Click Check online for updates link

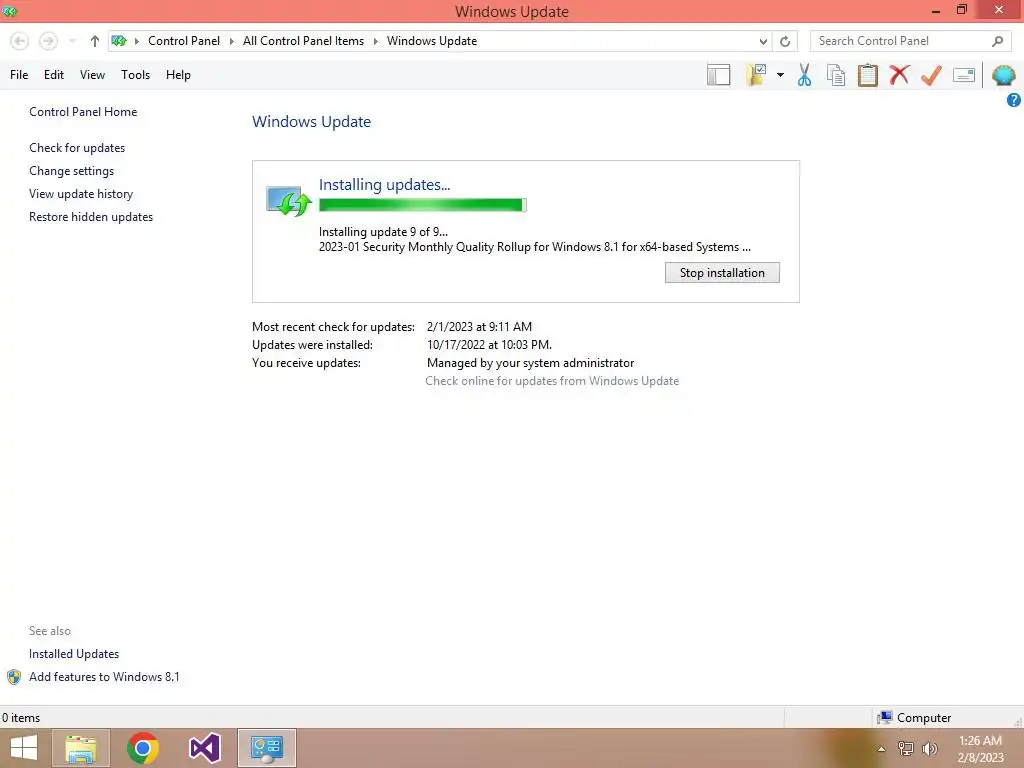[x=552, y=381]
